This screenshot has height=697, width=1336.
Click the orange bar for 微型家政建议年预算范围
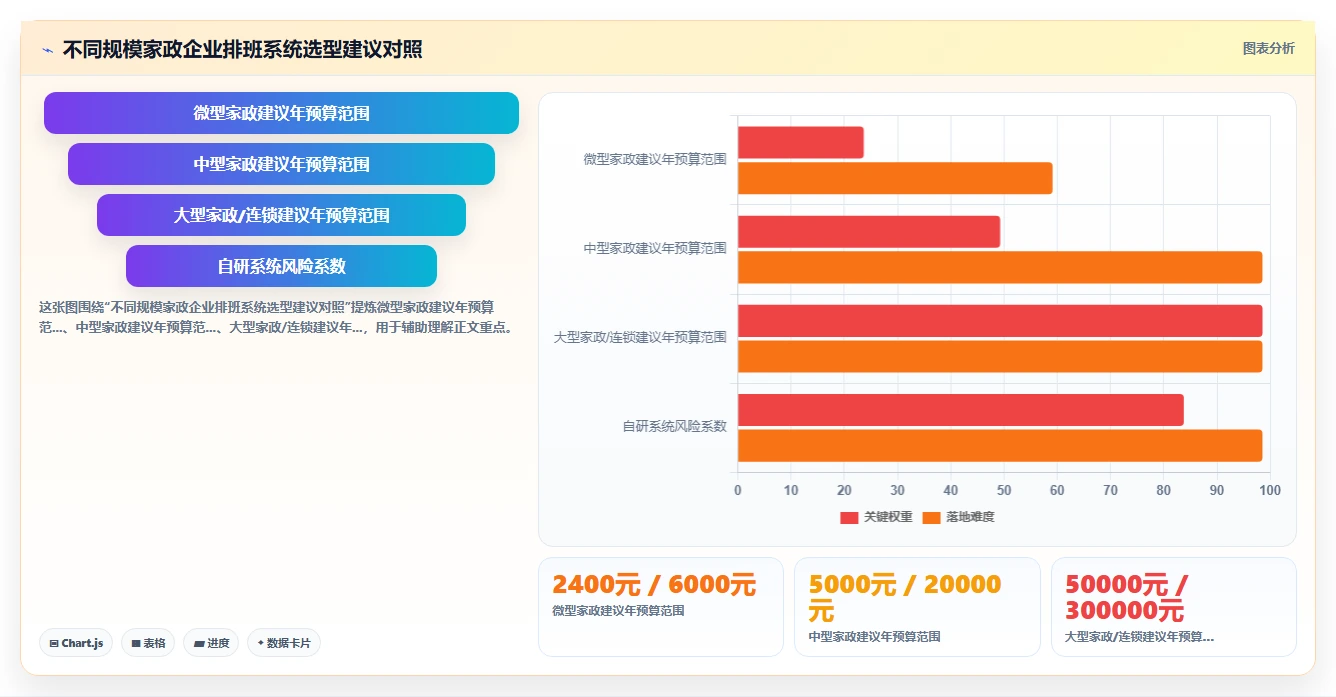(895, 178)
